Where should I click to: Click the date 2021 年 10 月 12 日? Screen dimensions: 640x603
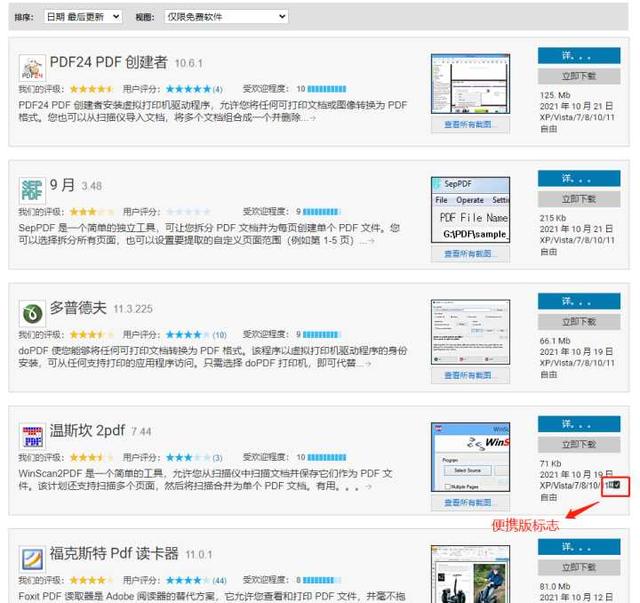(x=576, y=597)
